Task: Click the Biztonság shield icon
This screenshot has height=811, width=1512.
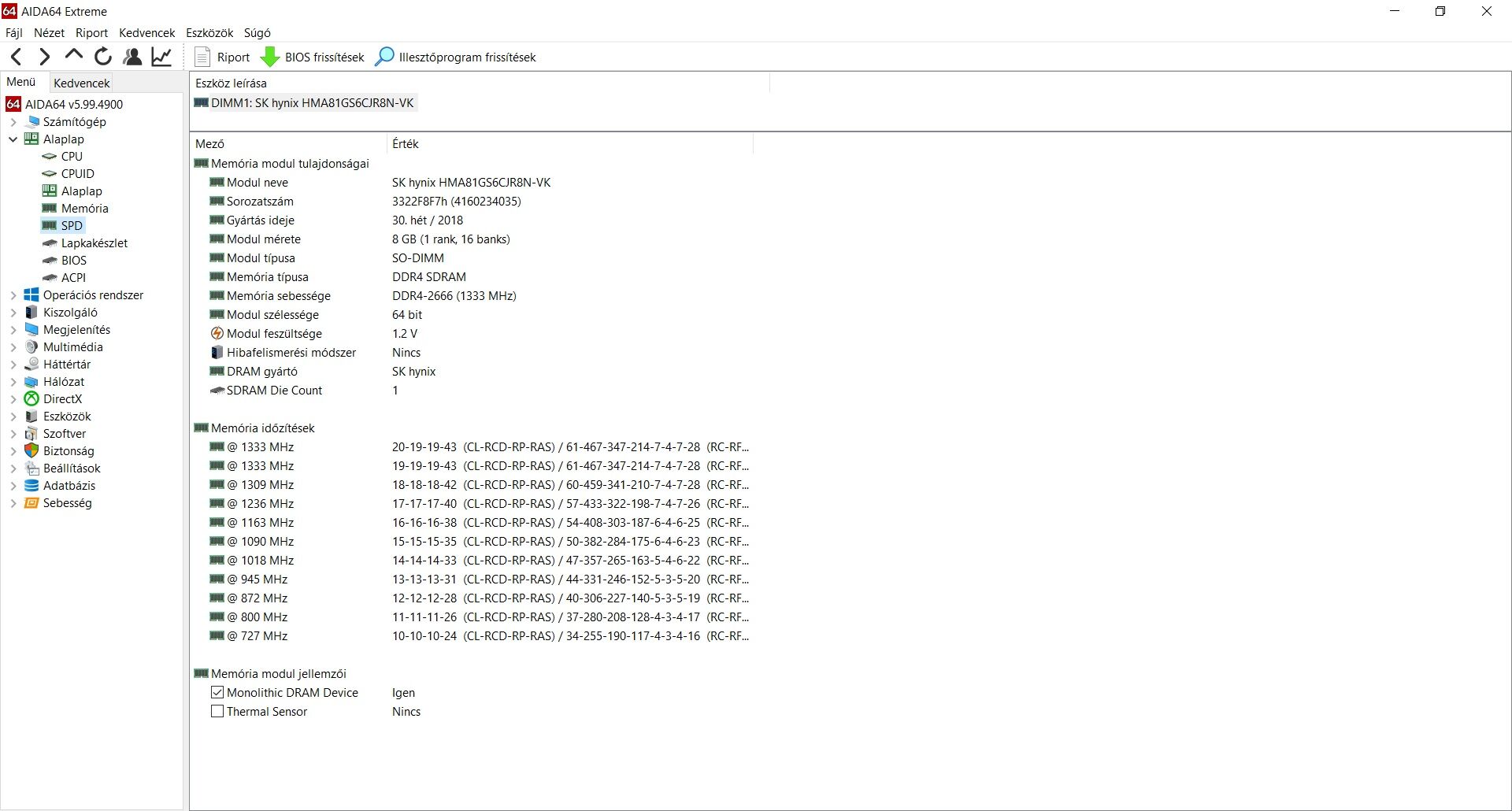Action: (31, 451)
